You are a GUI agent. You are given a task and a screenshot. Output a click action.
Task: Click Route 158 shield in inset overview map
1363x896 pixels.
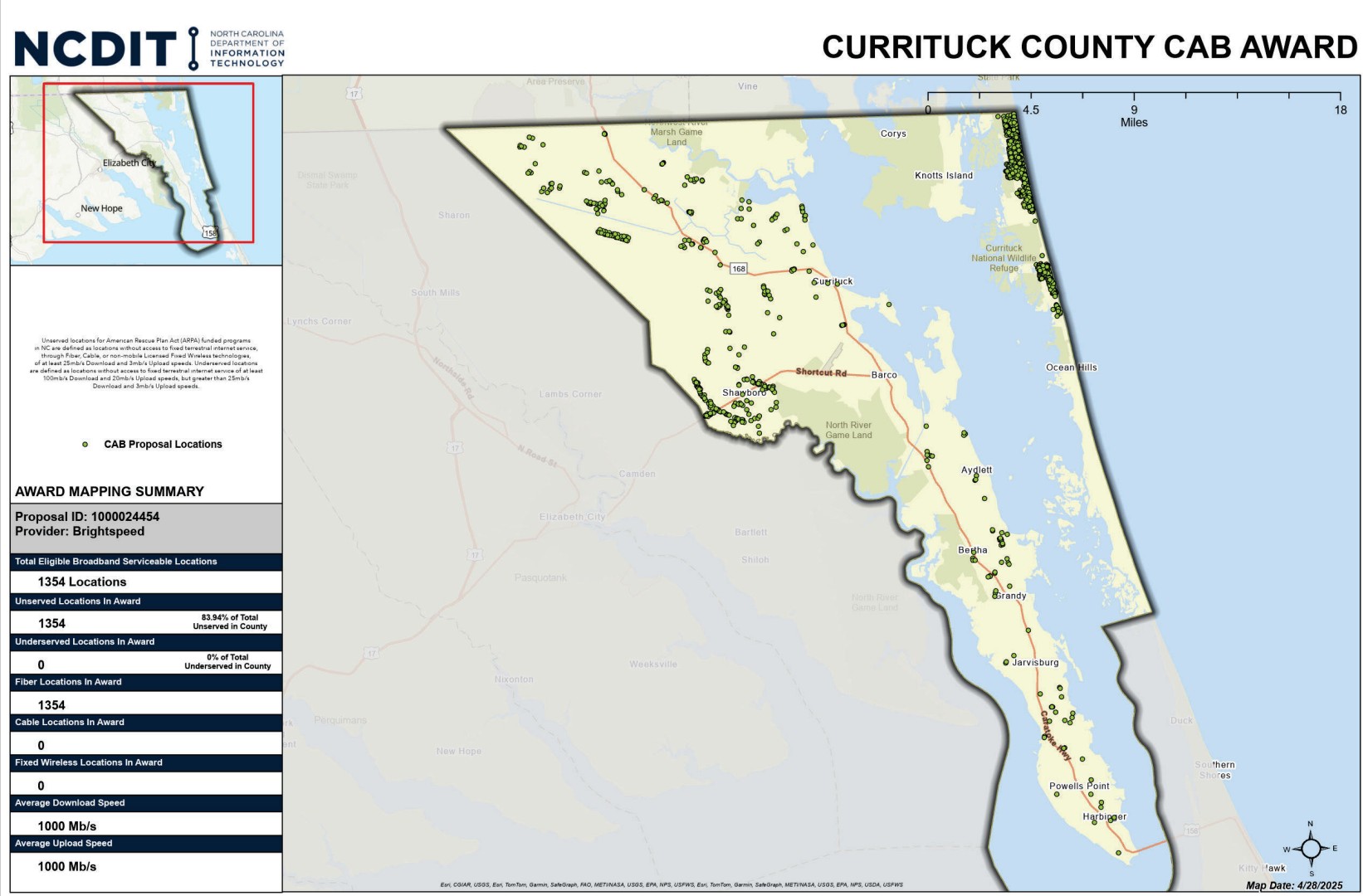[x=210, y=233]
